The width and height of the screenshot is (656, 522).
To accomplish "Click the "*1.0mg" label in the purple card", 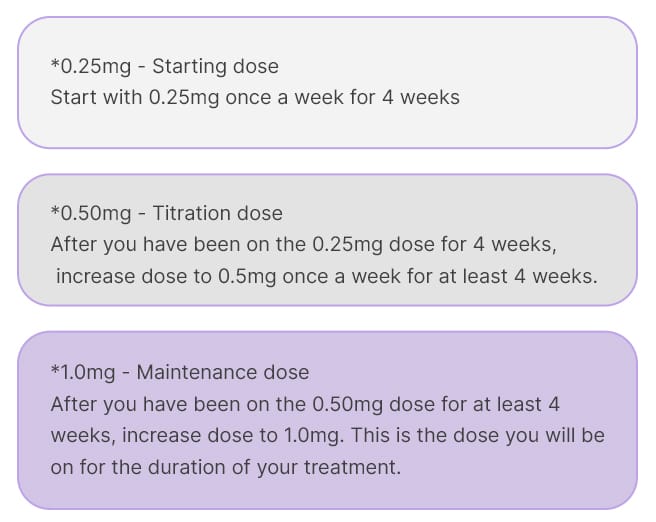I will click(83, 372).
